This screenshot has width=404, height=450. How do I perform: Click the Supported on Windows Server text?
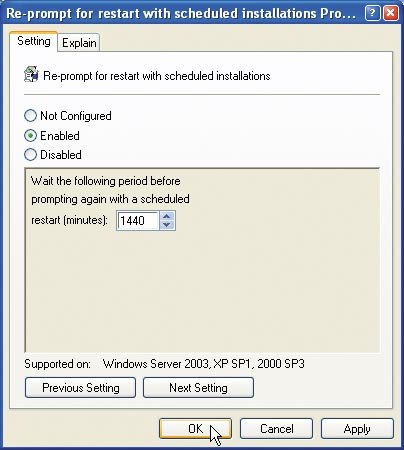tap(164, 364)
